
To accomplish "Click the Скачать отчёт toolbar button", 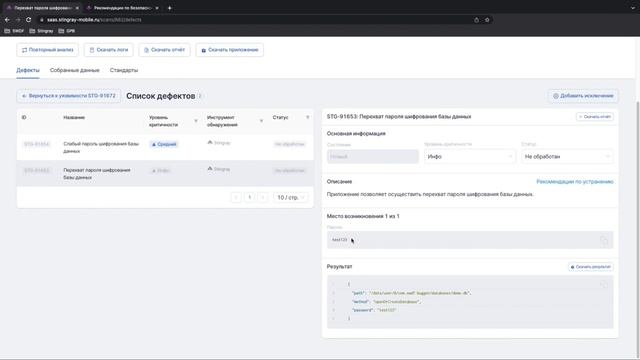I will click(164, 50).
